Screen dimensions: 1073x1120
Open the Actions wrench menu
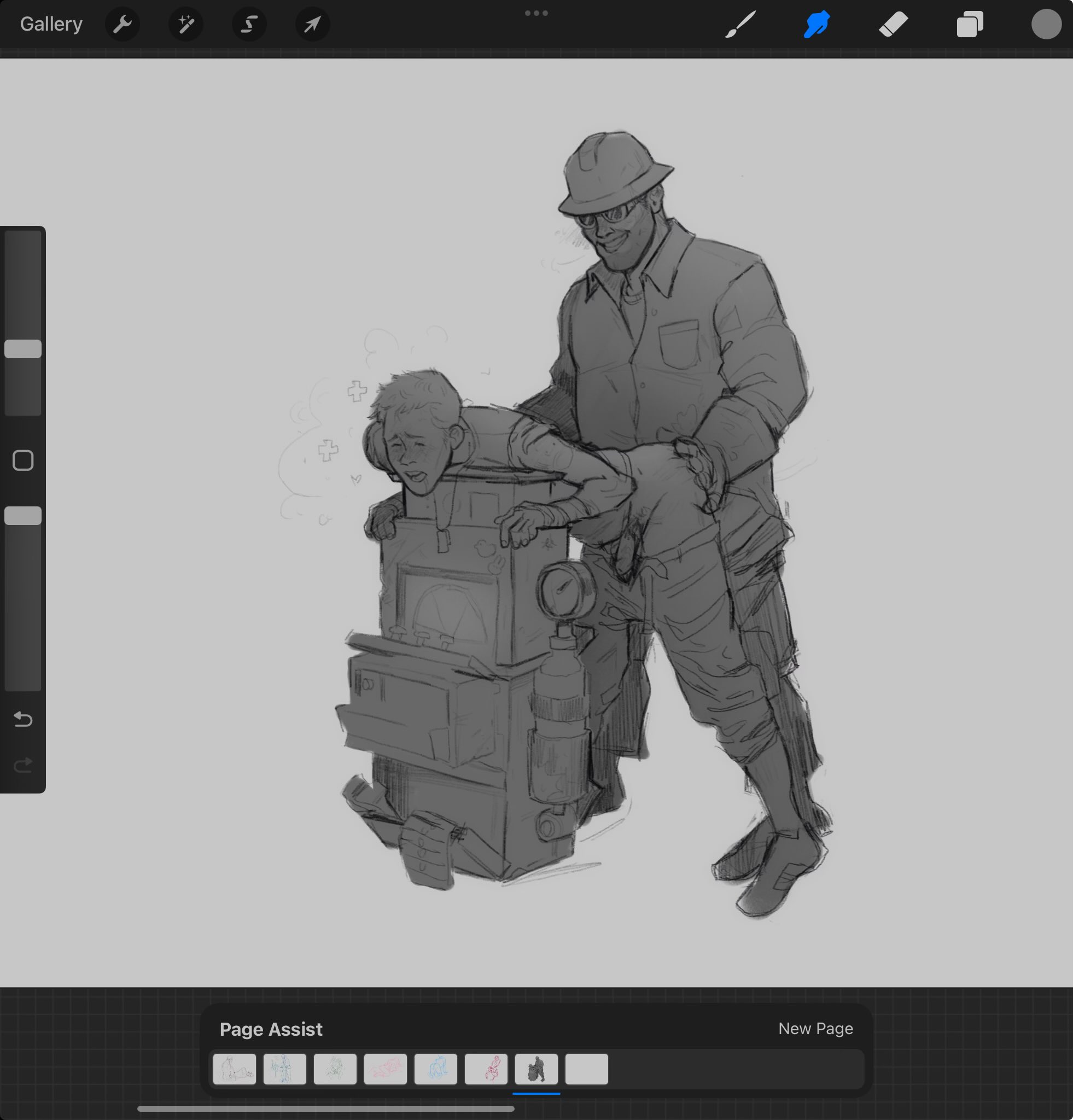(x=123, y=25)
